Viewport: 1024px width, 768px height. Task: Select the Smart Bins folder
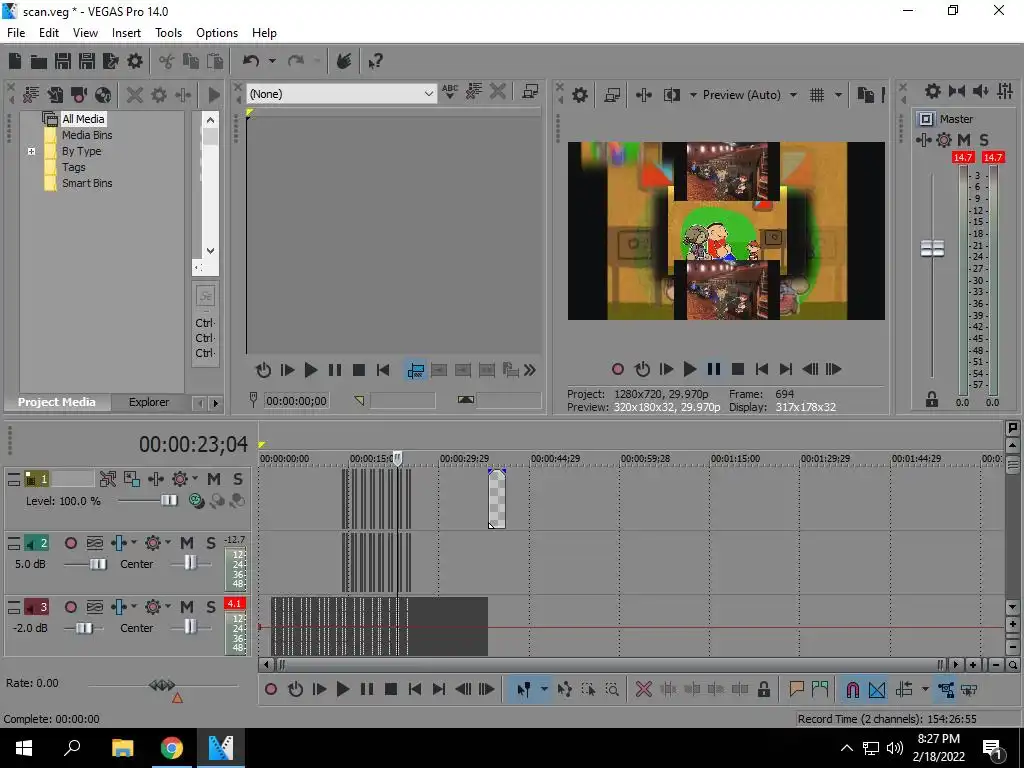pyautogui.click(x=87, y=184)
